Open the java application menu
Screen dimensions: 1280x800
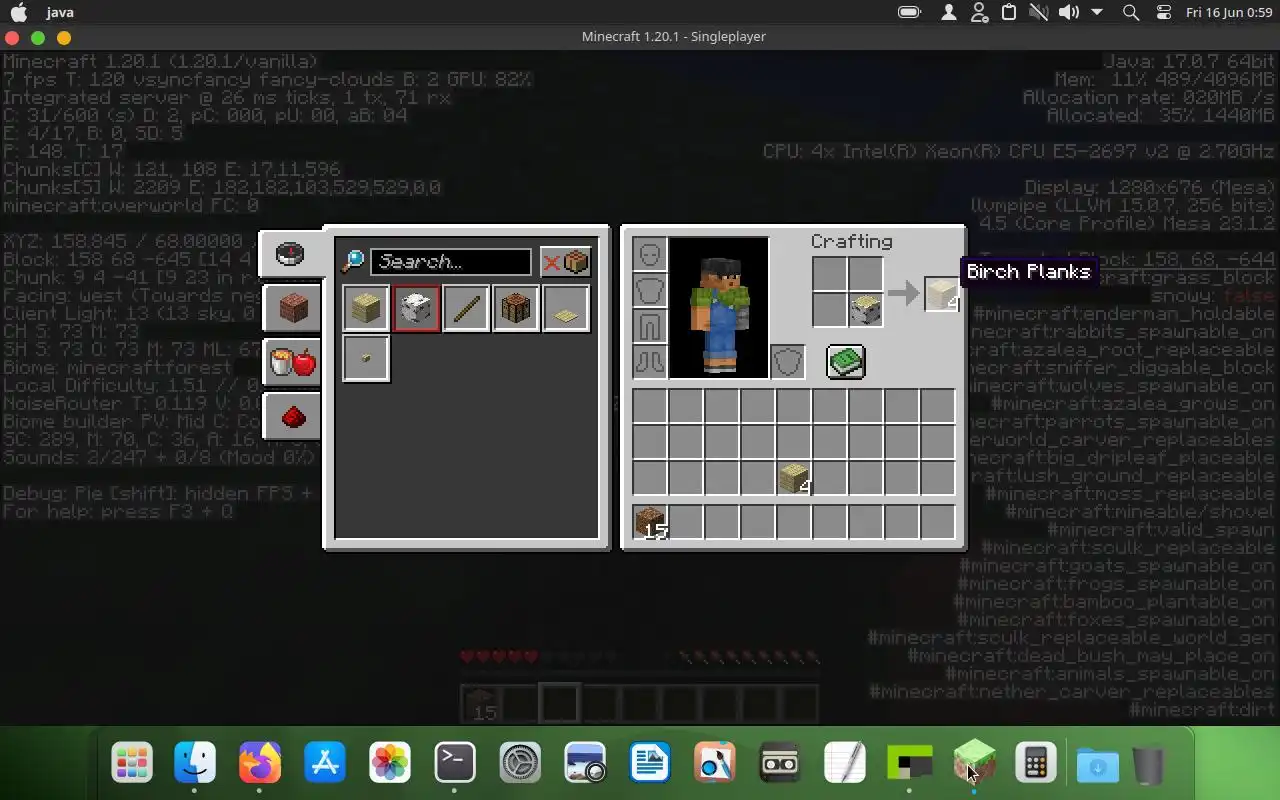[59, 12]
